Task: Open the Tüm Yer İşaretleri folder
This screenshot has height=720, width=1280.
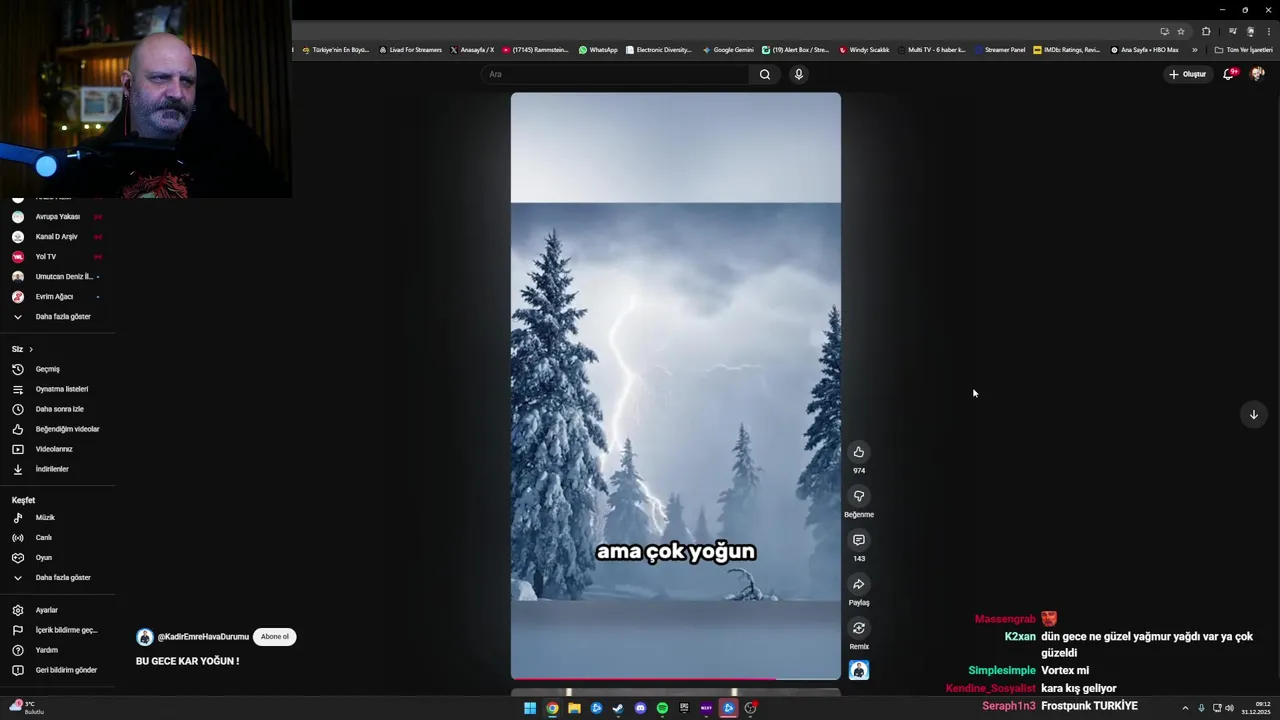Action: coord(1243,50)
